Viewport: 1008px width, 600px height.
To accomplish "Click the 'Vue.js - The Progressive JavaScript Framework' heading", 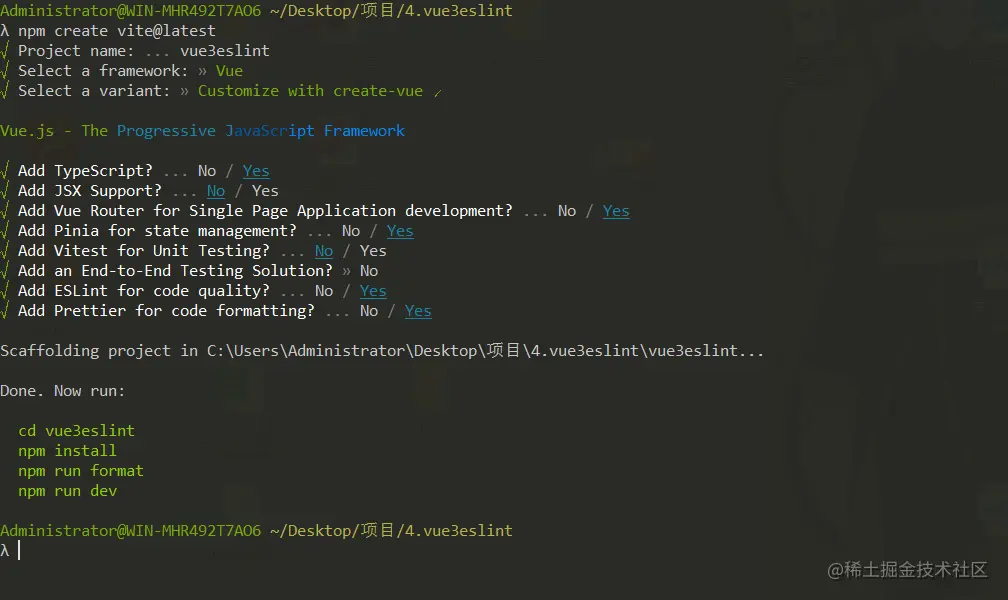I will (202, 131).
